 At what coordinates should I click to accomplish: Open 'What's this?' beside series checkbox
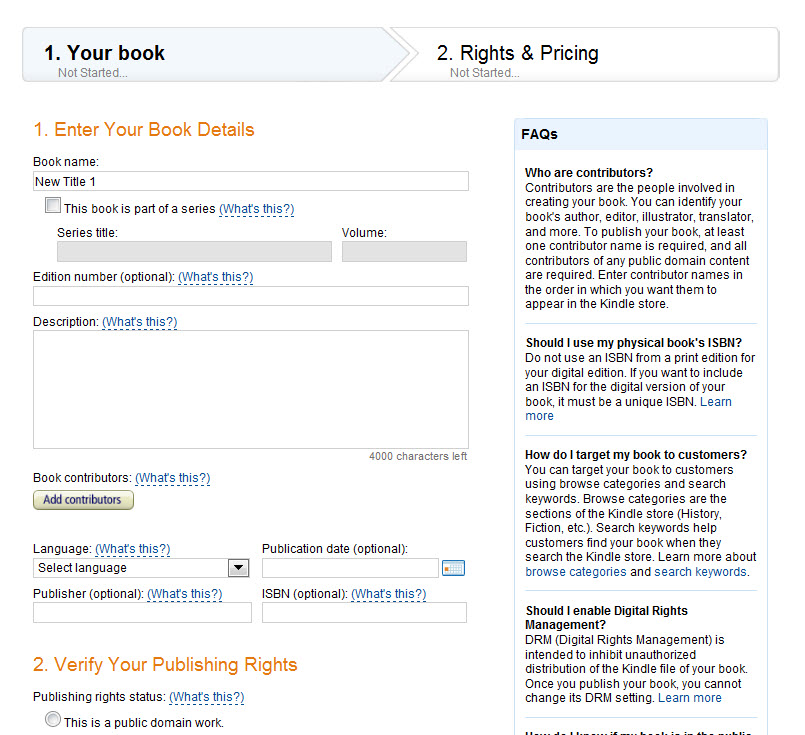click(257, 209)
